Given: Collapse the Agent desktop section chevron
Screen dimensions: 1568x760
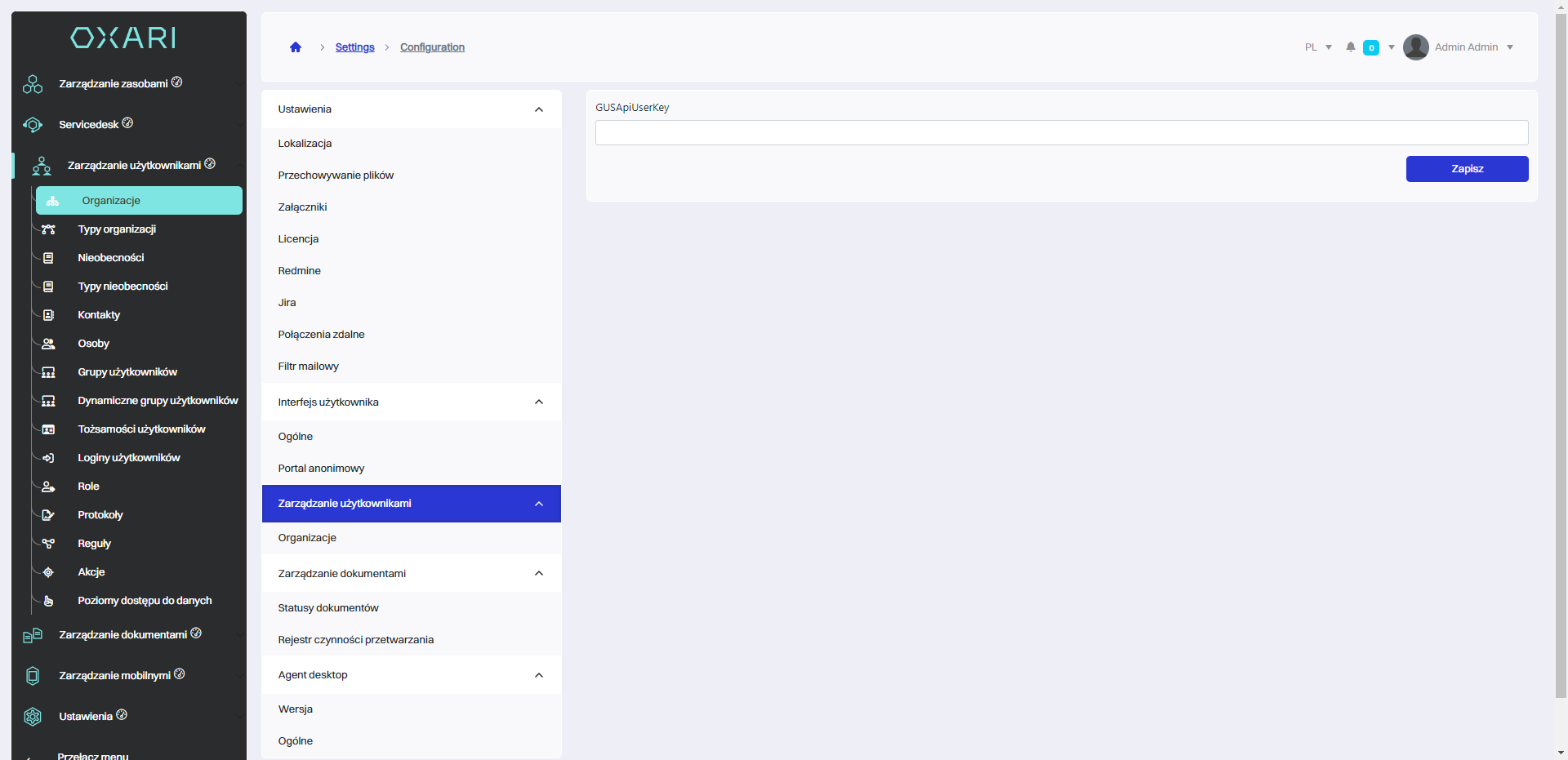Looking at the screenshot, I should [x=539, y=675].
